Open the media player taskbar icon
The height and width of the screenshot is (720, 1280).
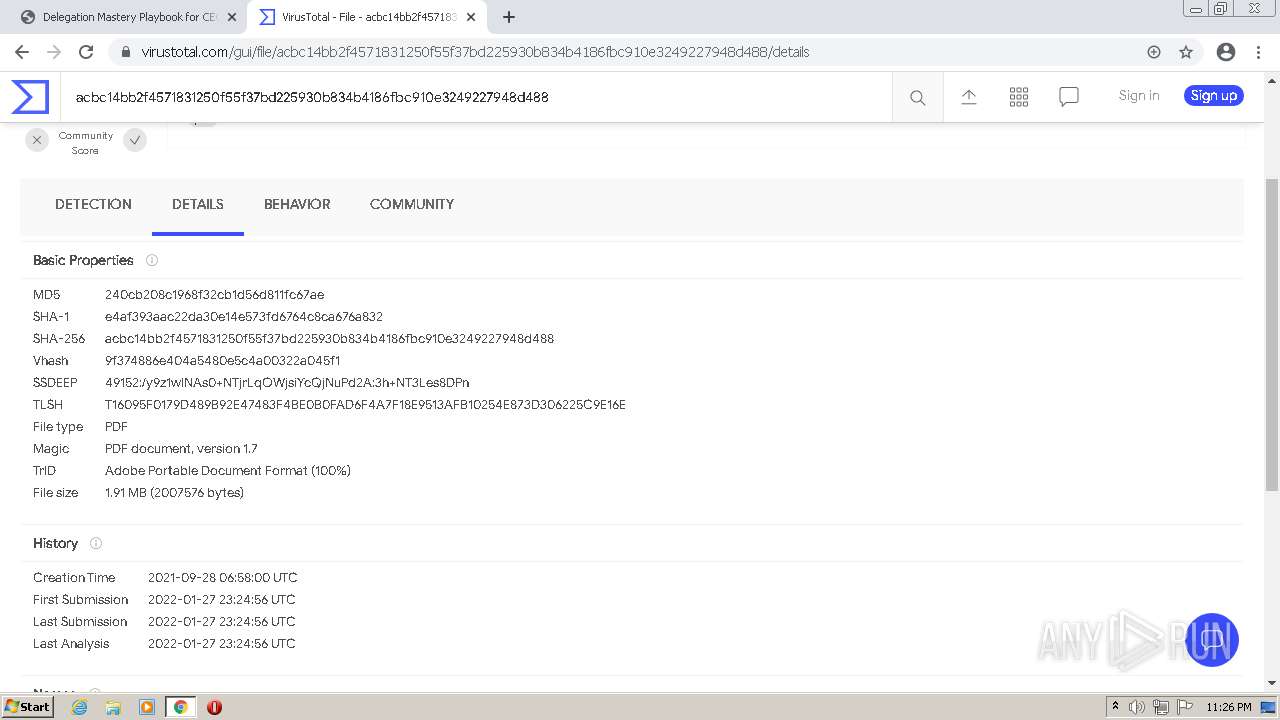coord(147,707)
